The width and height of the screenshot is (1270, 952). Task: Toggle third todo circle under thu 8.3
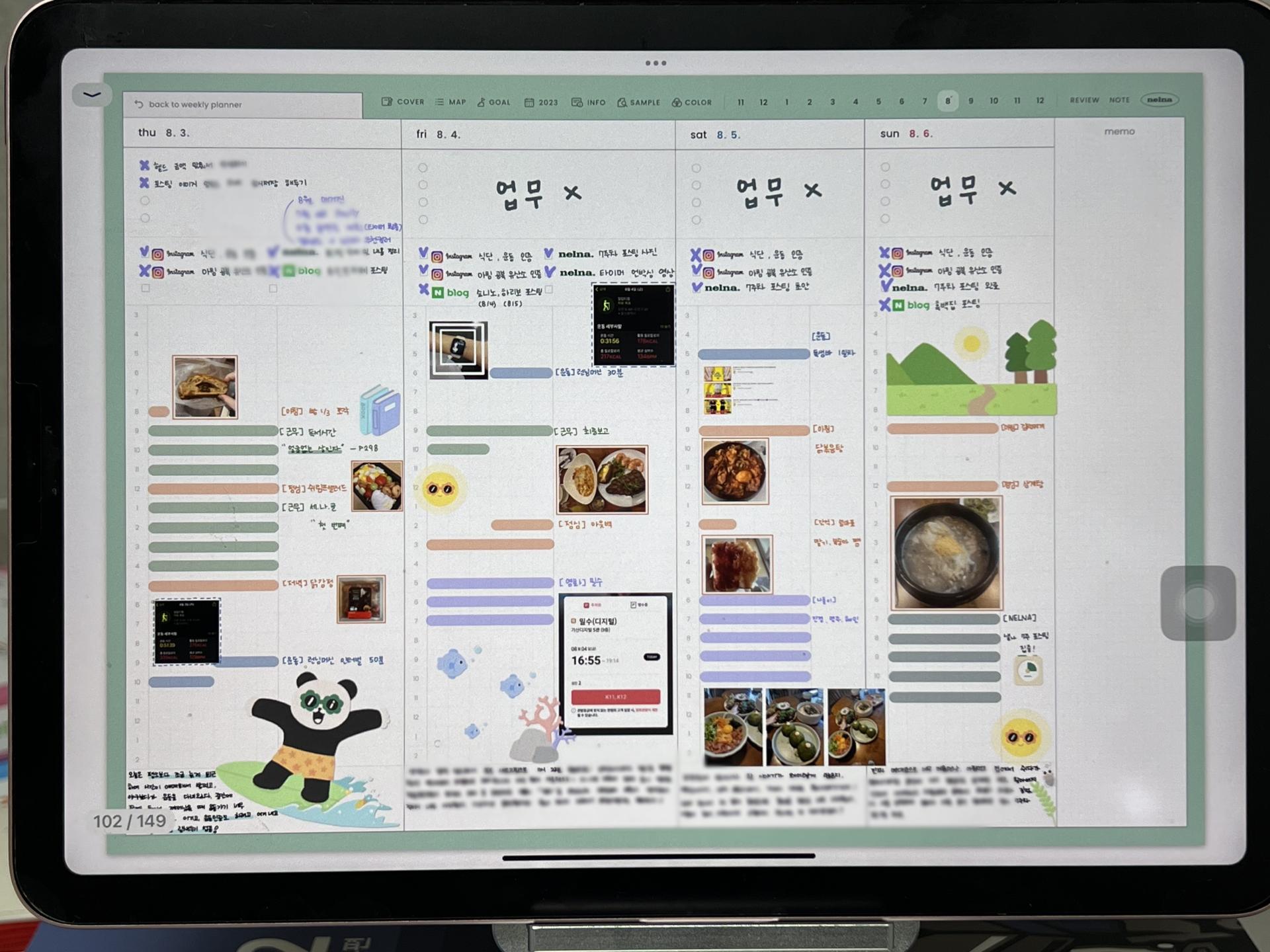point(145,200)
